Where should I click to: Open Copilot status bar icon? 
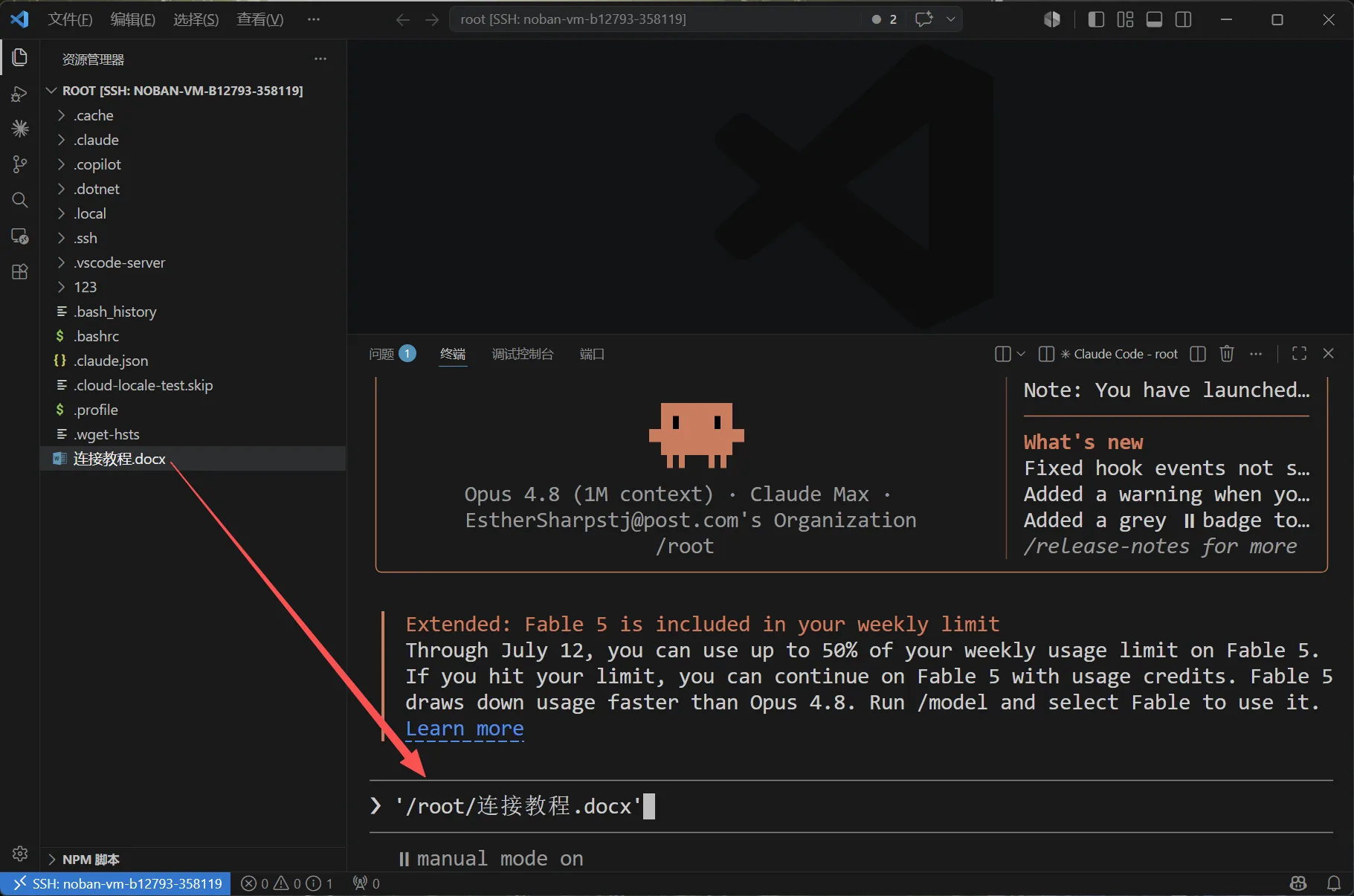click(1298, 883)
